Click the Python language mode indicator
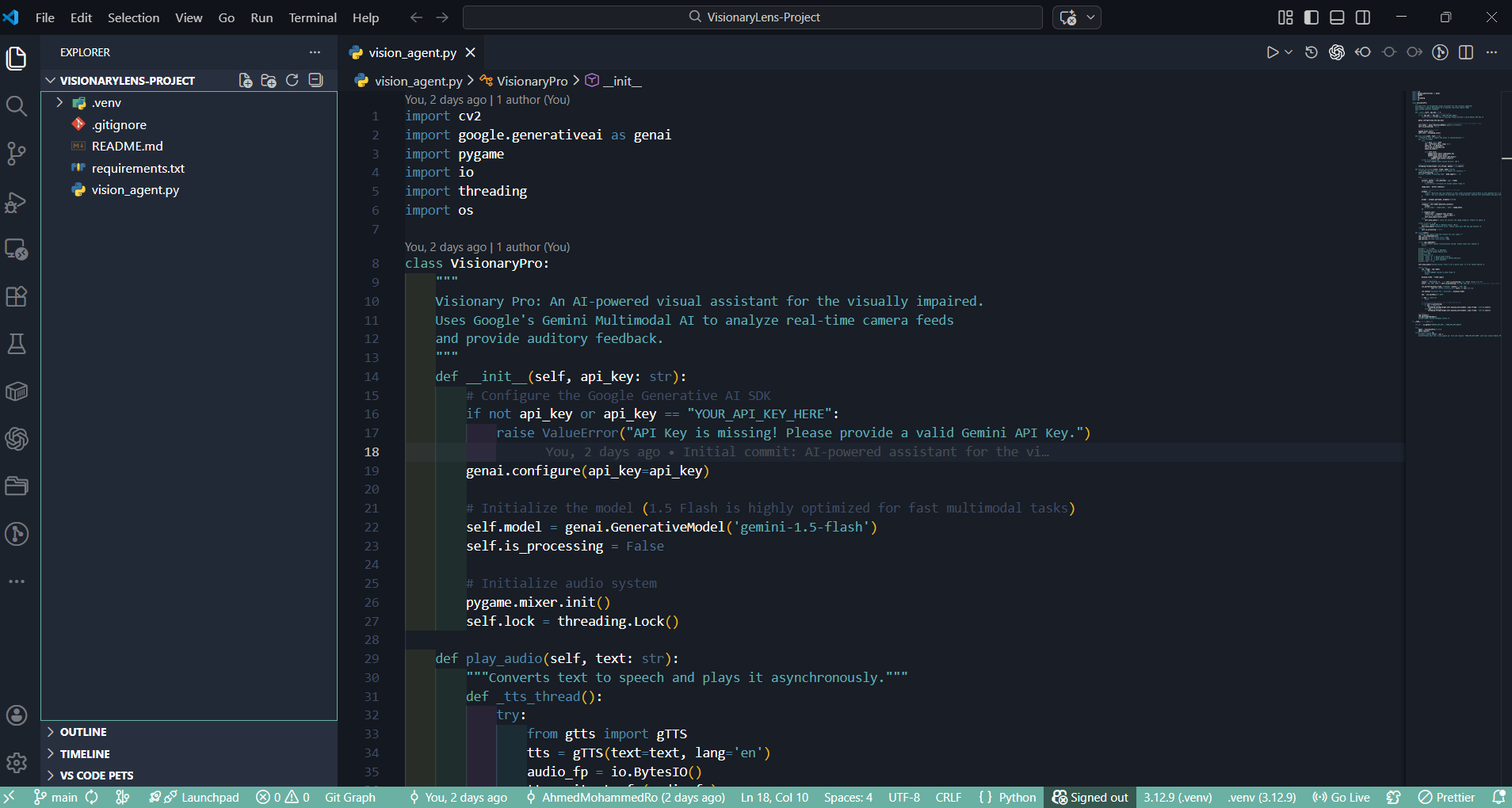 pos(1017,797)
